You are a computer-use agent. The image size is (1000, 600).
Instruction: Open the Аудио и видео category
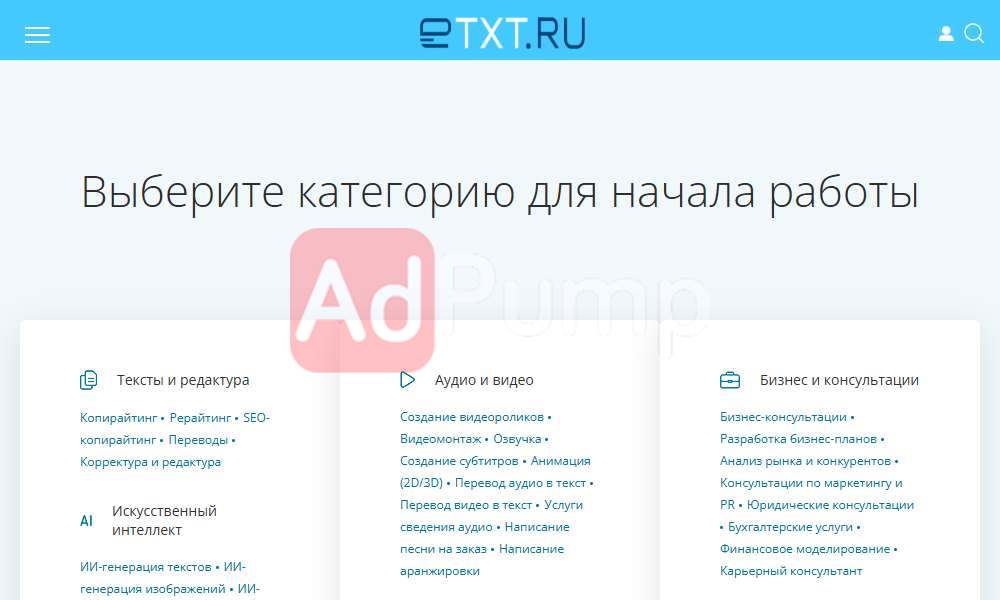click(484, 380)
